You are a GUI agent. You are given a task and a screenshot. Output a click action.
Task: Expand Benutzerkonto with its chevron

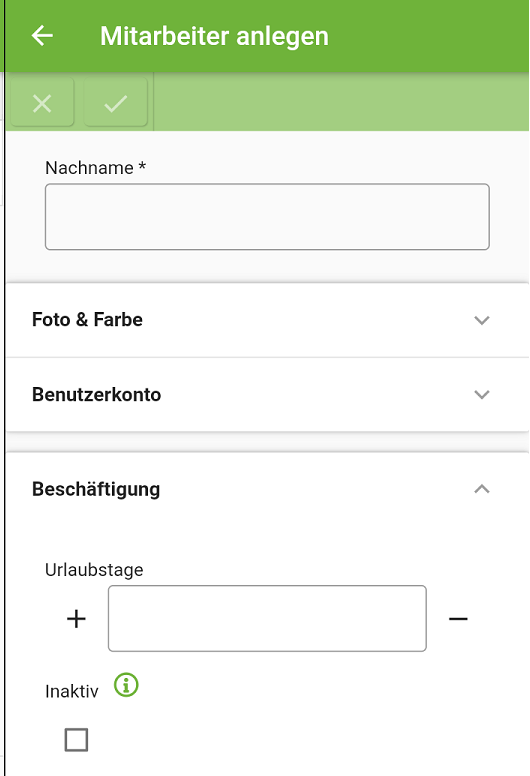pos(482,394)
